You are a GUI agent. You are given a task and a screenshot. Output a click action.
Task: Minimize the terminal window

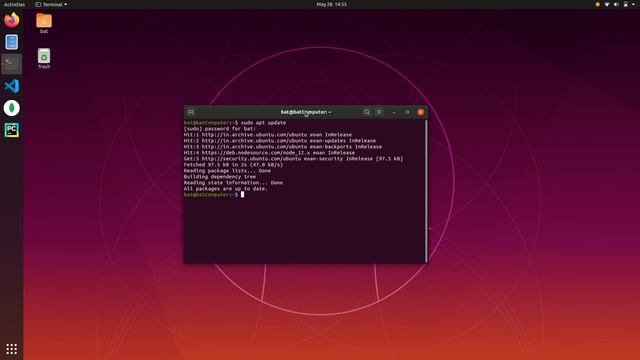[394, 112]
